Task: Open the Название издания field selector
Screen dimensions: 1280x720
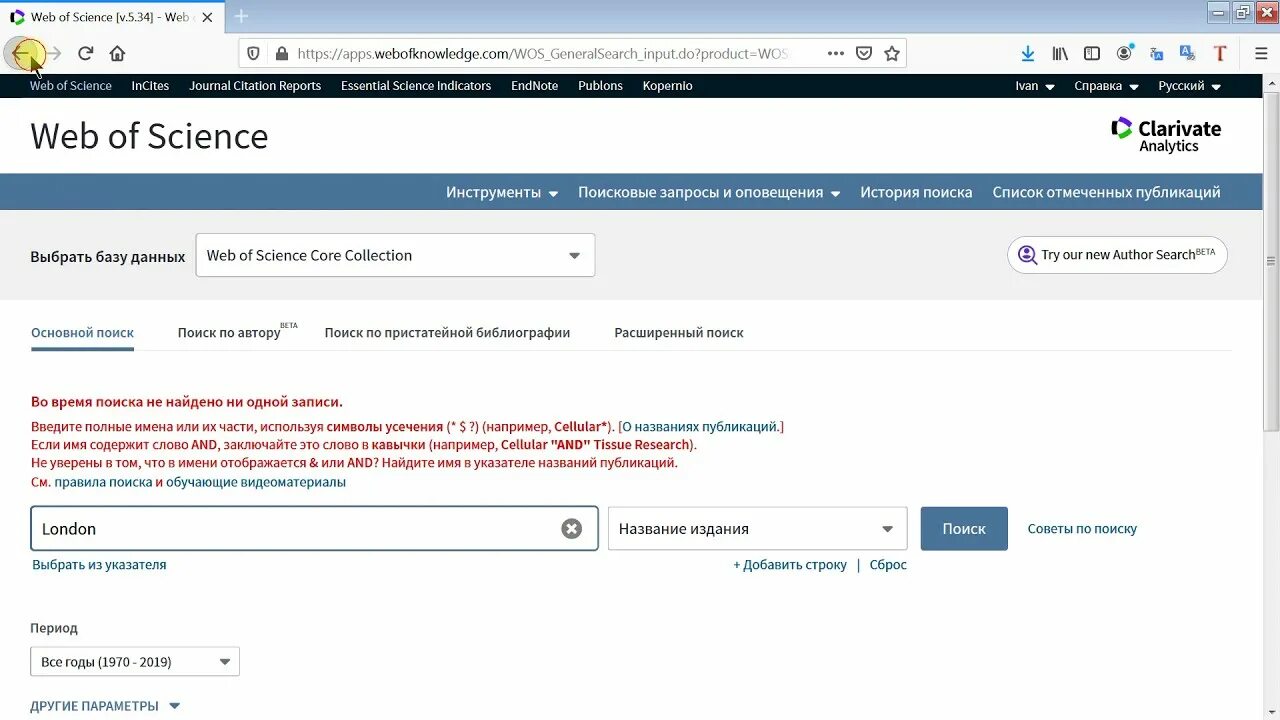Action: click(757, 529)
